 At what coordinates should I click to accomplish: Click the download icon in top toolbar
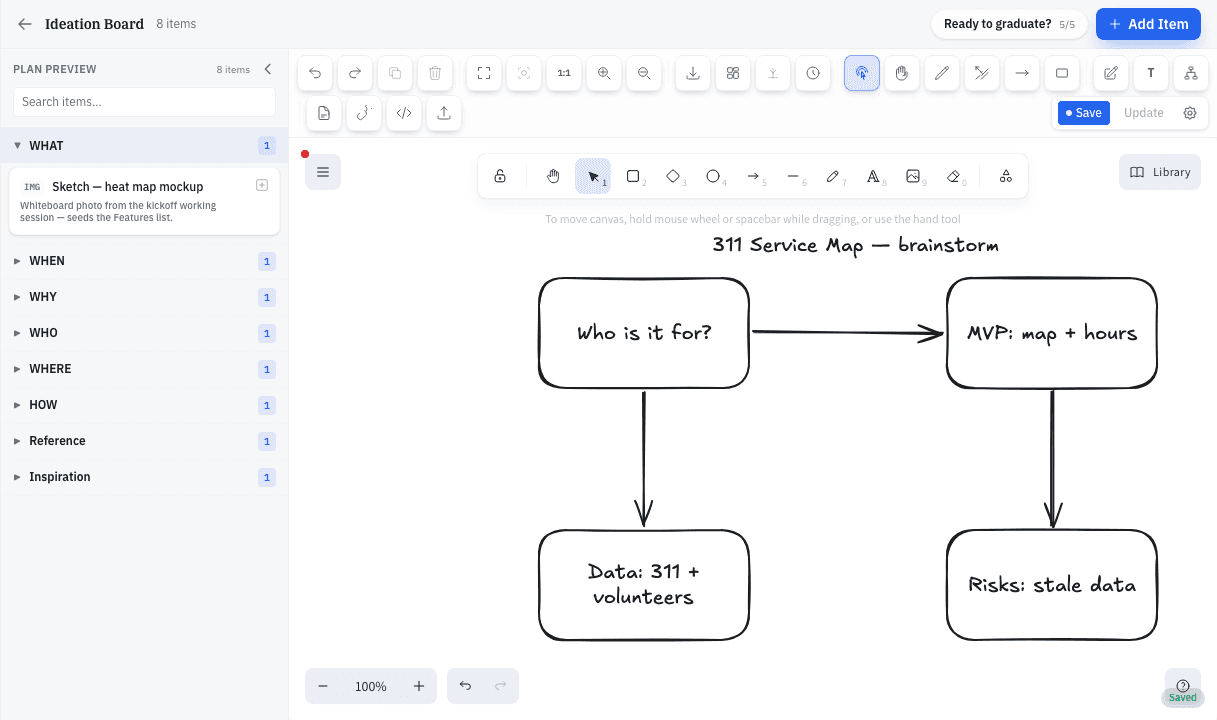point(693,73)
